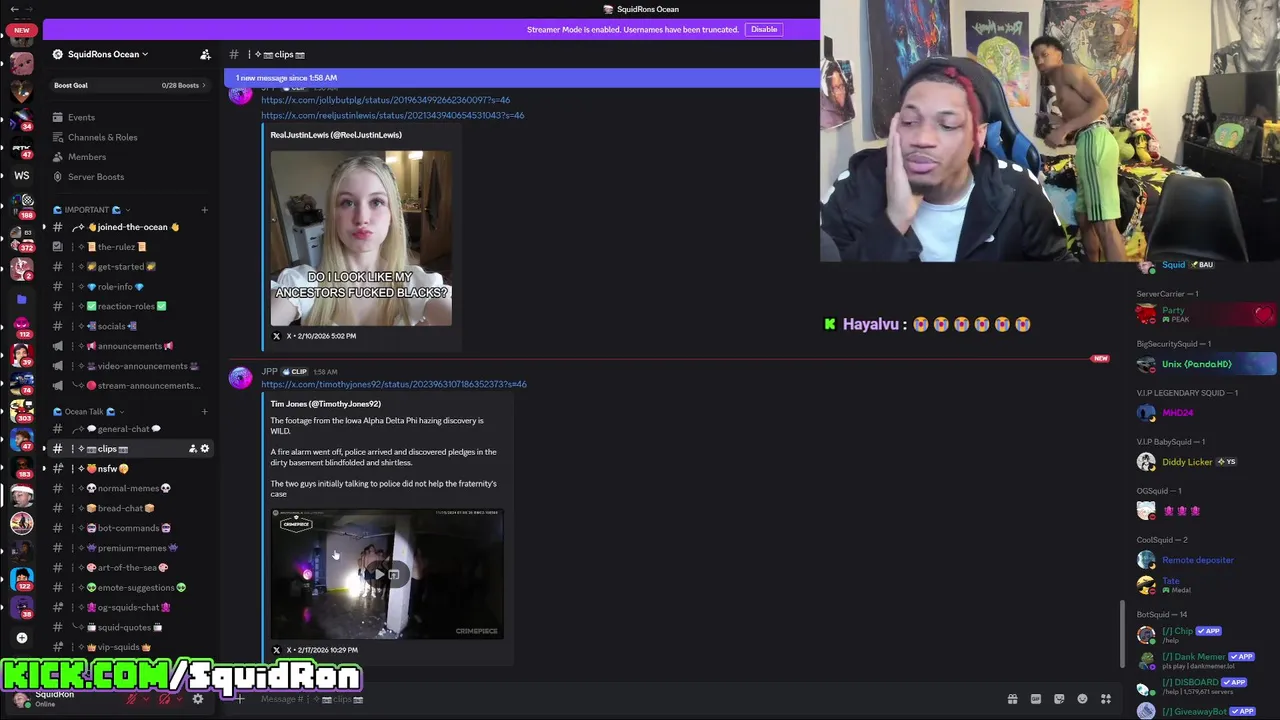Open the Members list page
This screenshot has width=1280, height=720.
[x=86, y=157]
